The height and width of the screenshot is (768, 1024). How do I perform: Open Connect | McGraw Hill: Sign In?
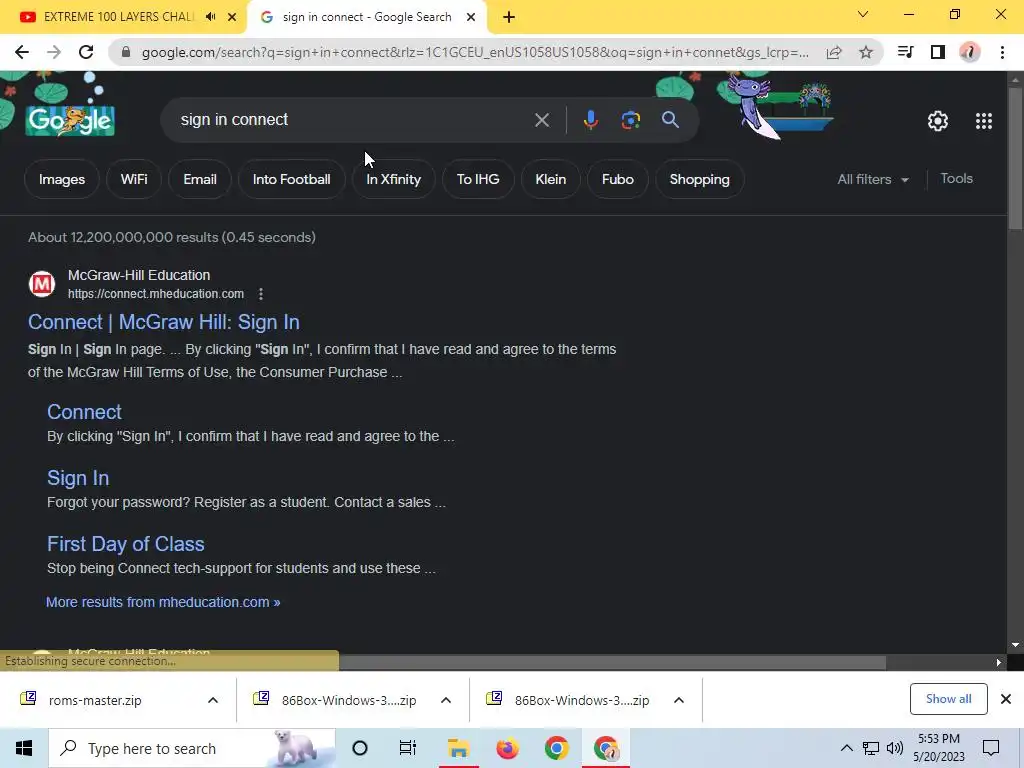point(164,323)
